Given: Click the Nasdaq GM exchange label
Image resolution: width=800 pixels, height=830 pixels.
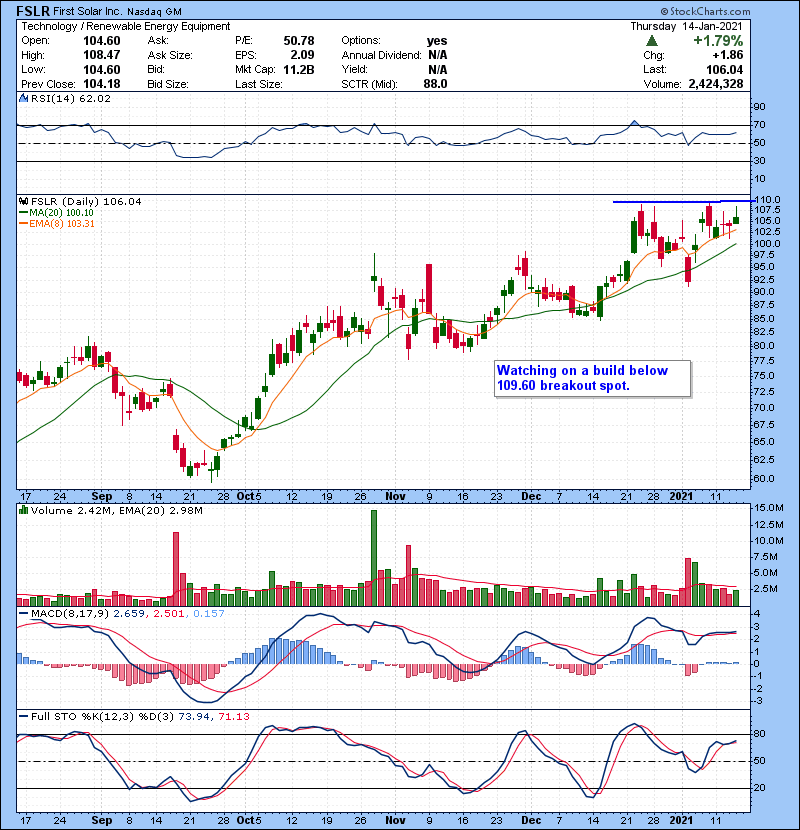Looking at the screenshot, I should click(x=154, y=11).
